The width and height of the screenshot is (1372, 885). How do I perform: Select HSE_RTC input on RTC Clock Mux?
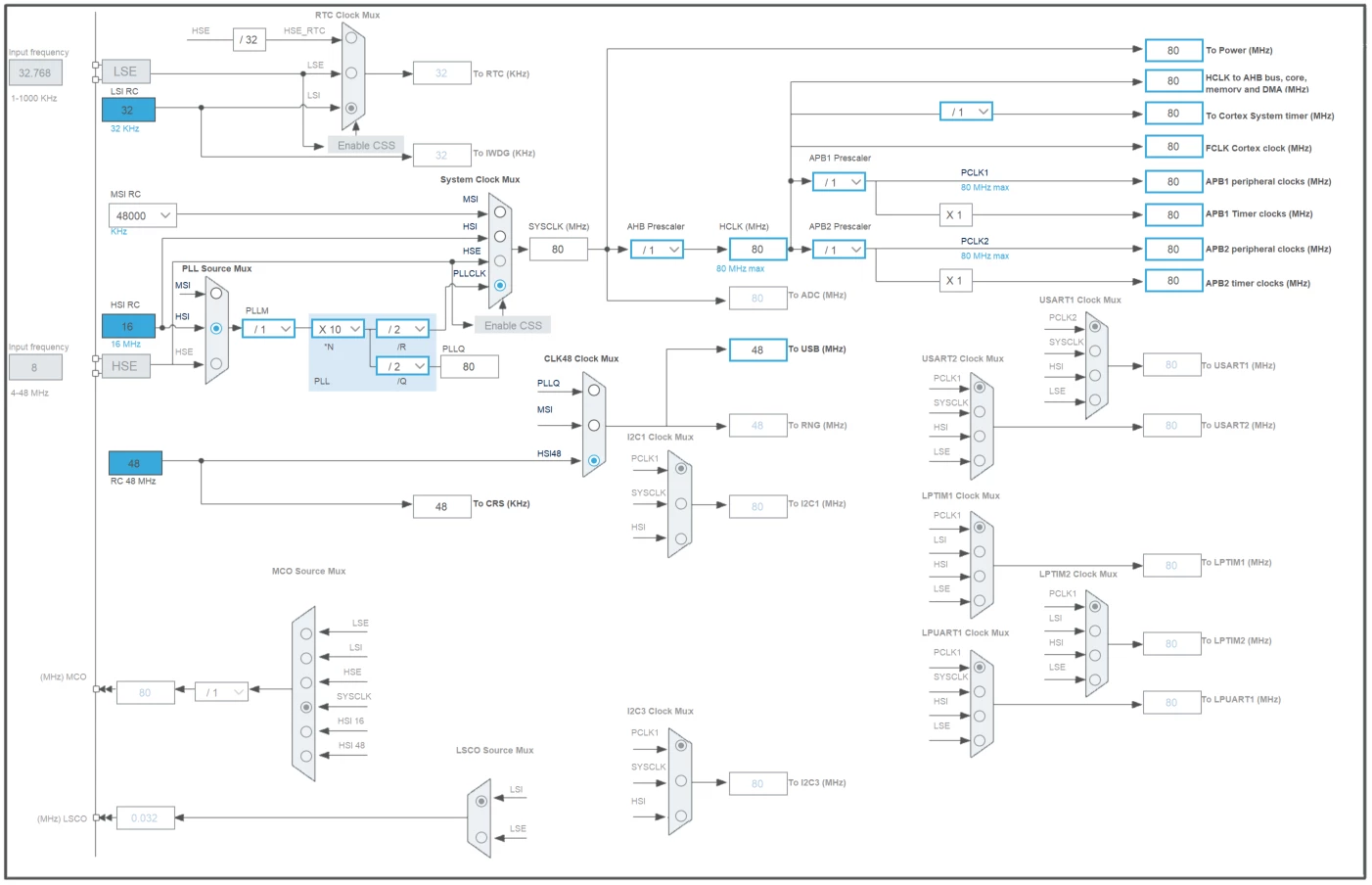point(351,39)
